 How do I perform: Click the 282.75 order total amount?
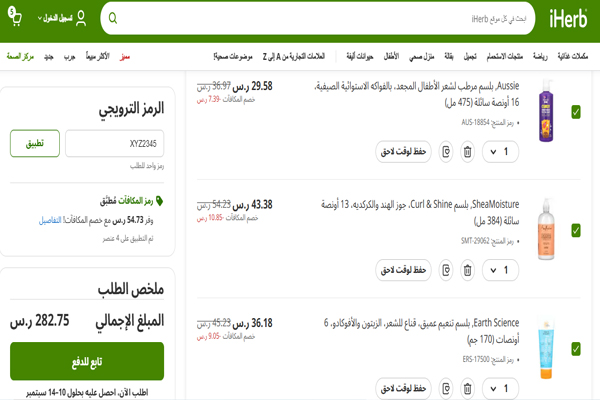(39, 320)
